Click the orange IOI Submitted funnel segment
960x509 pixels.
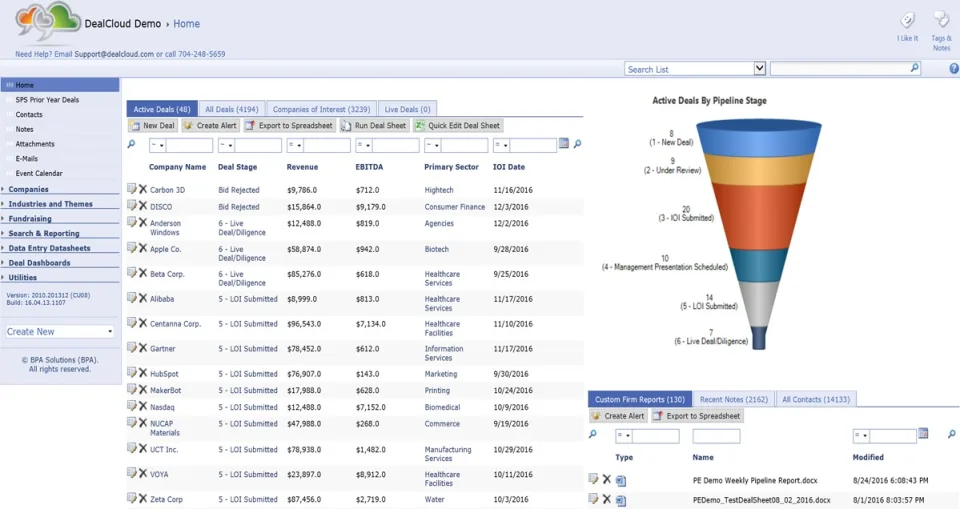[759, 216]
